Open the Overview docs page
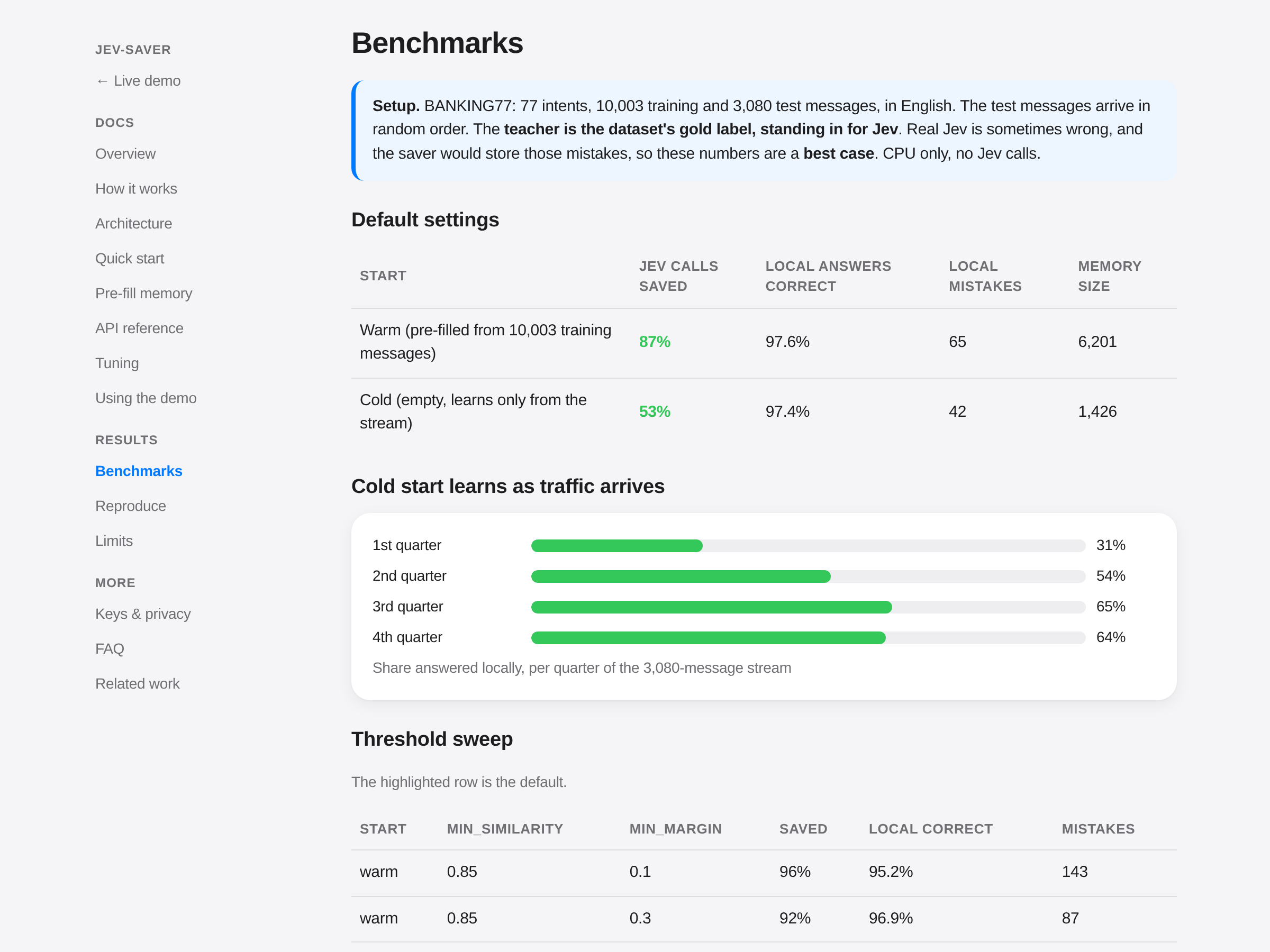The height and width of the screenshot is (952, 1270). [125, 154]
